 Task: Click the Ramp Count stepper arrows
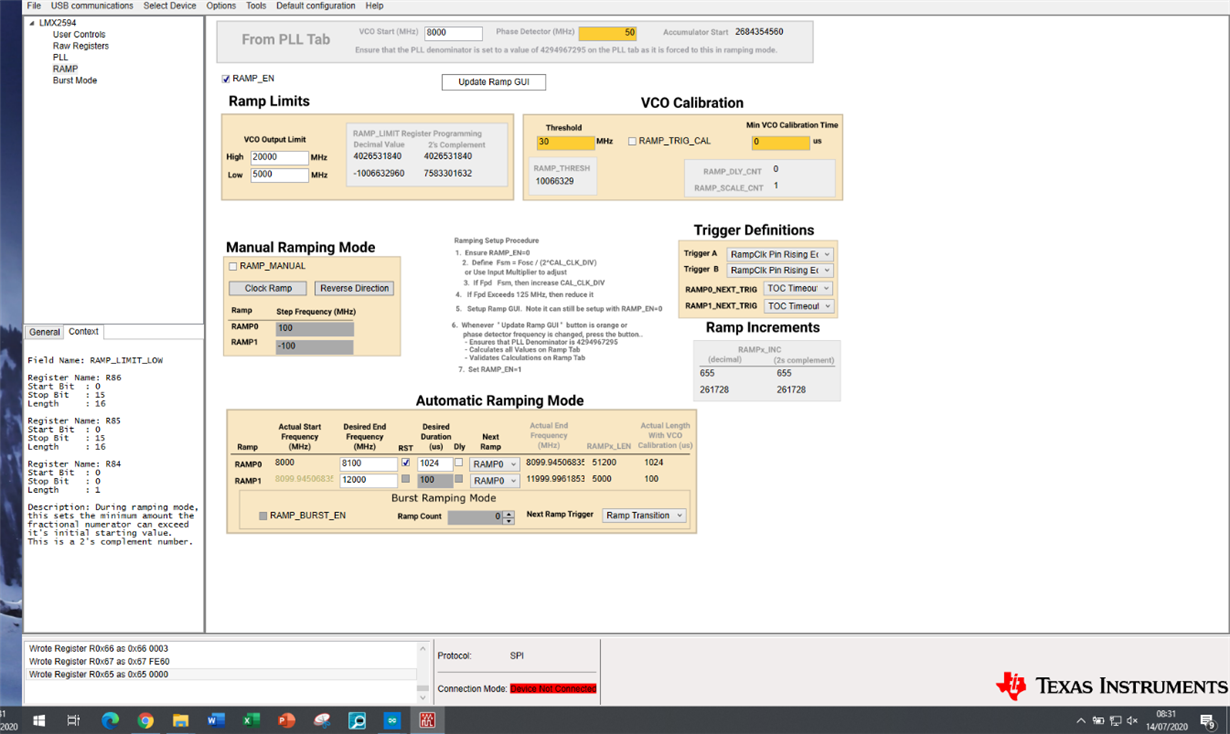click(x=508, y=517)
